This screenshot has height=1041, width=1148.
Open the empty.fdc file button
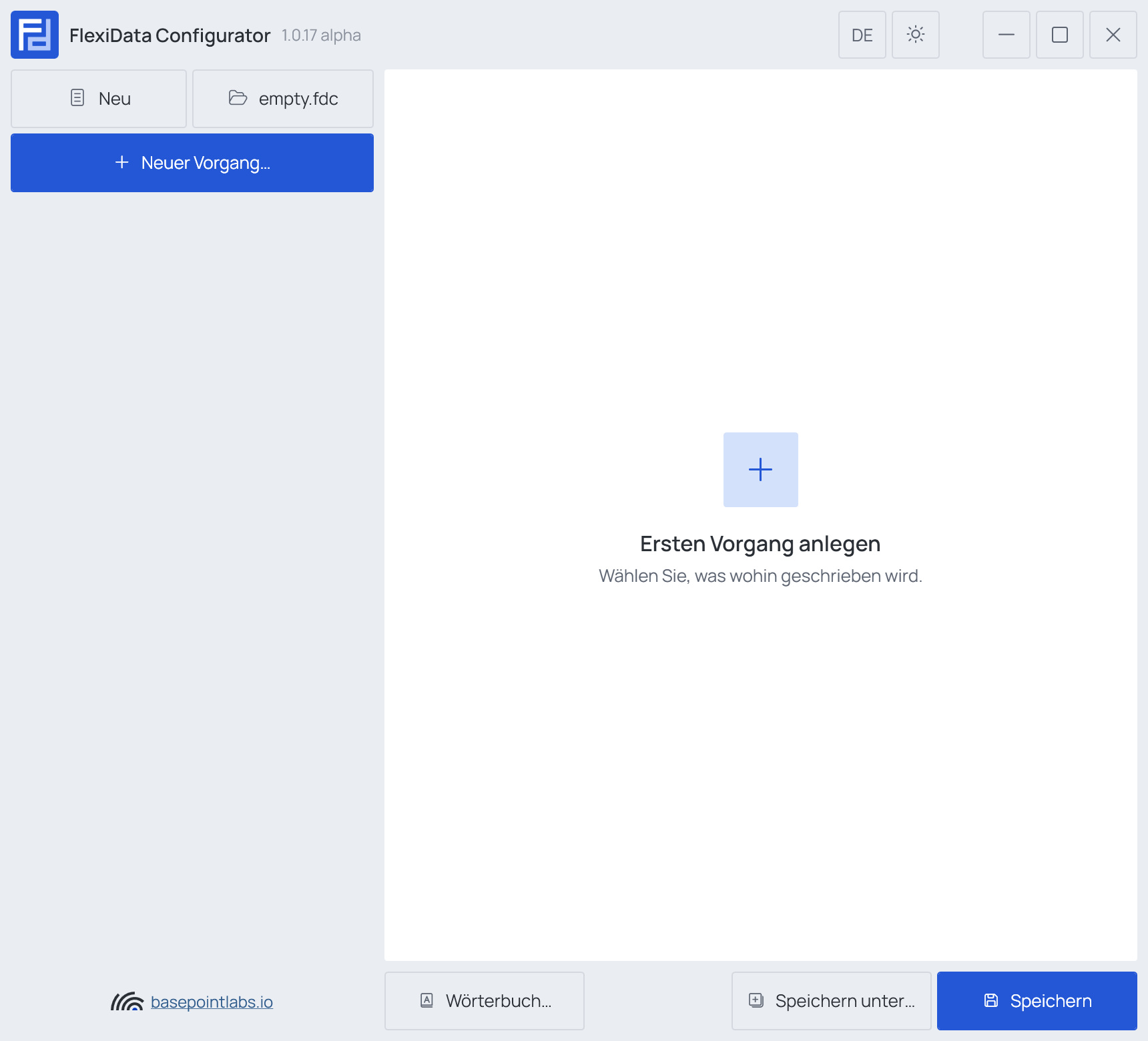pos(283,99)
